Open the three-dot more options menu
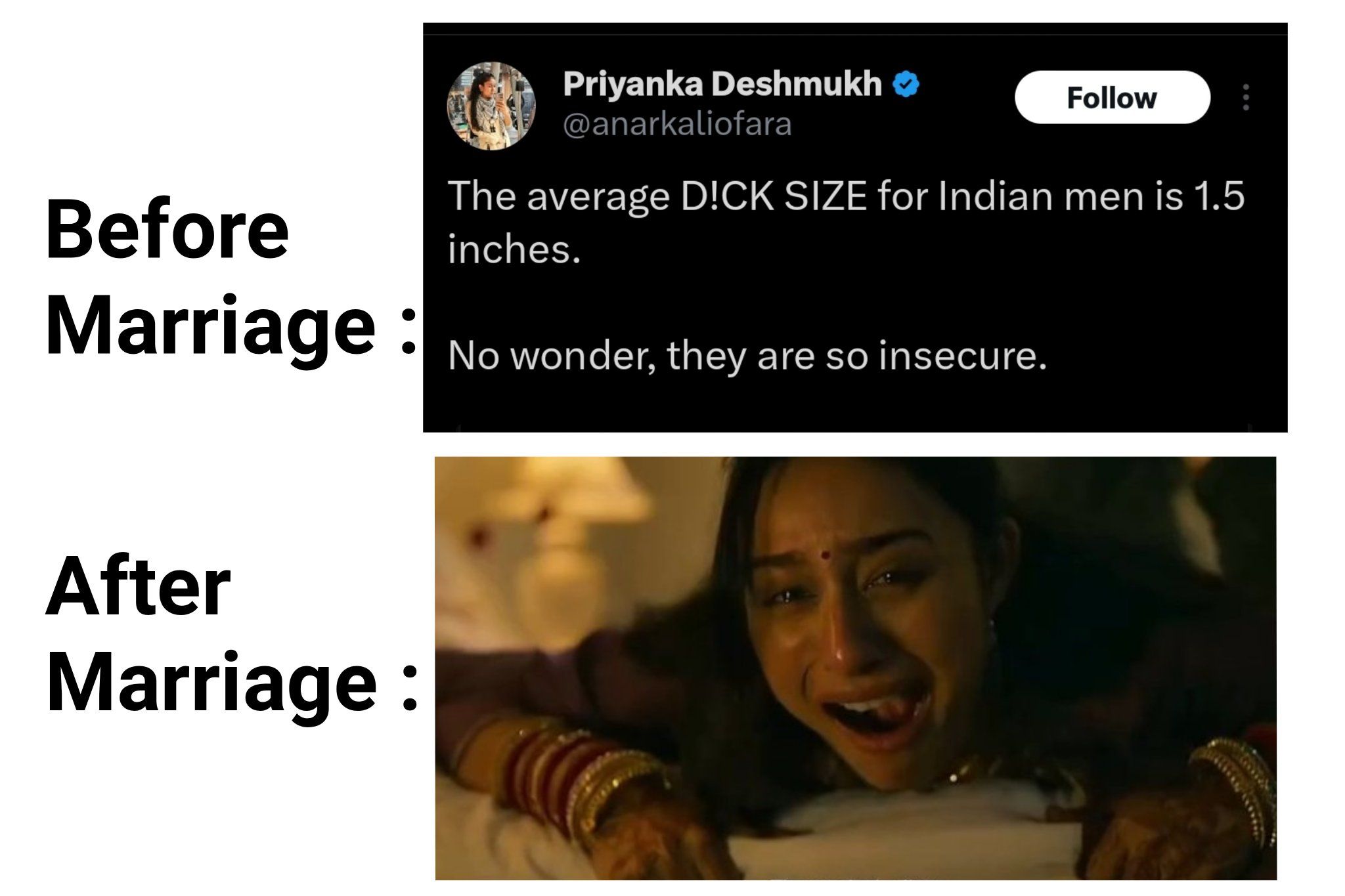Viewport: 1345px width, 896px height. [1246, 97]
